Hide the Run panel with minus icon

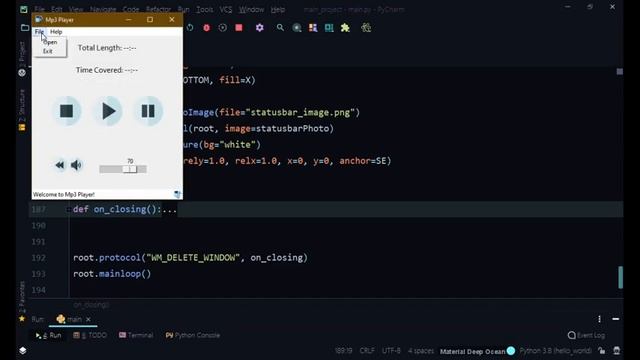tap(616, 319)
